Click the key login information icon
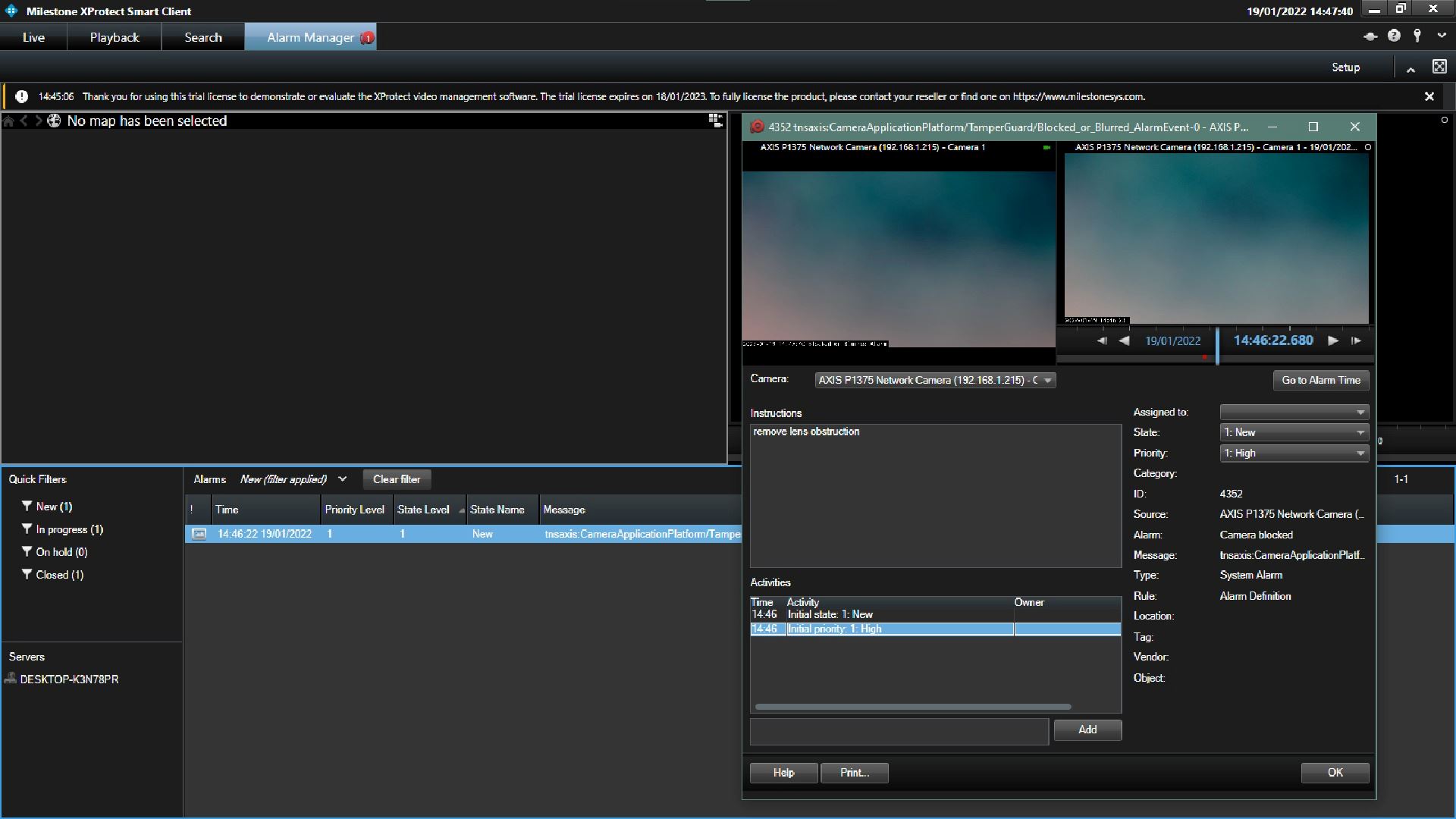1456x819 pixels. point(1417,36)
